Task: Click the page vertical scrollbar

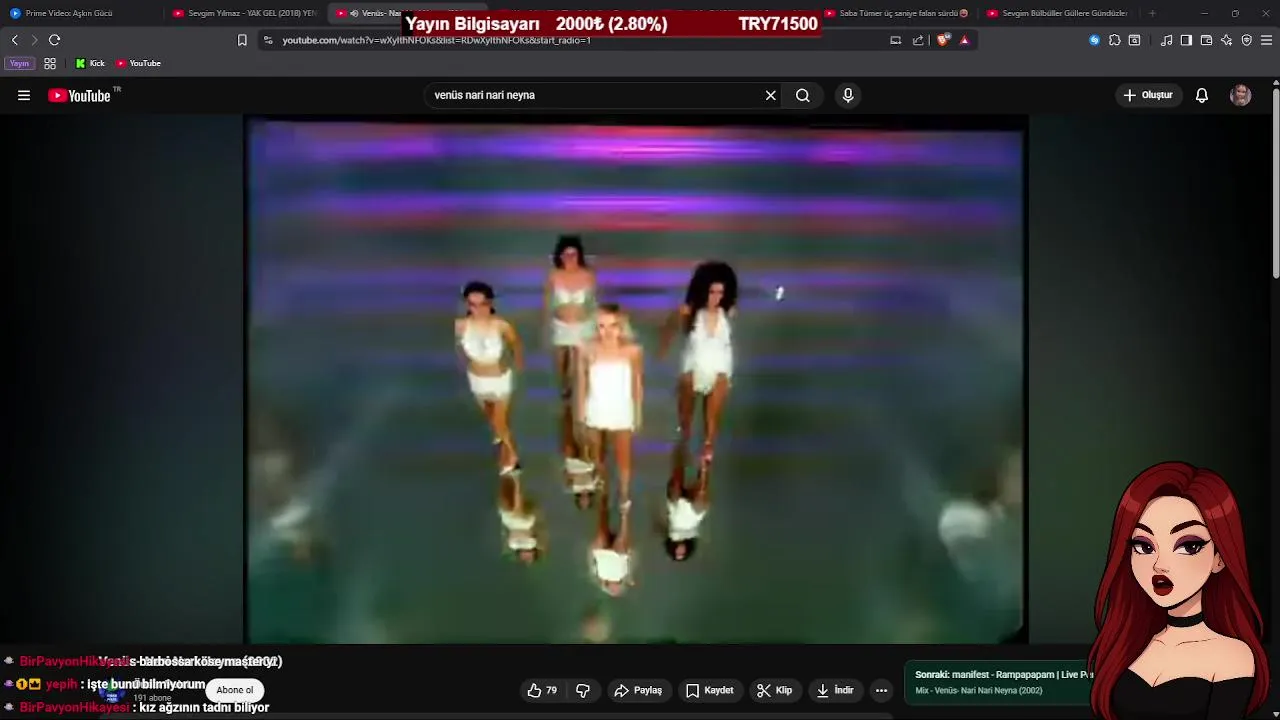Action: point(1275,185)
